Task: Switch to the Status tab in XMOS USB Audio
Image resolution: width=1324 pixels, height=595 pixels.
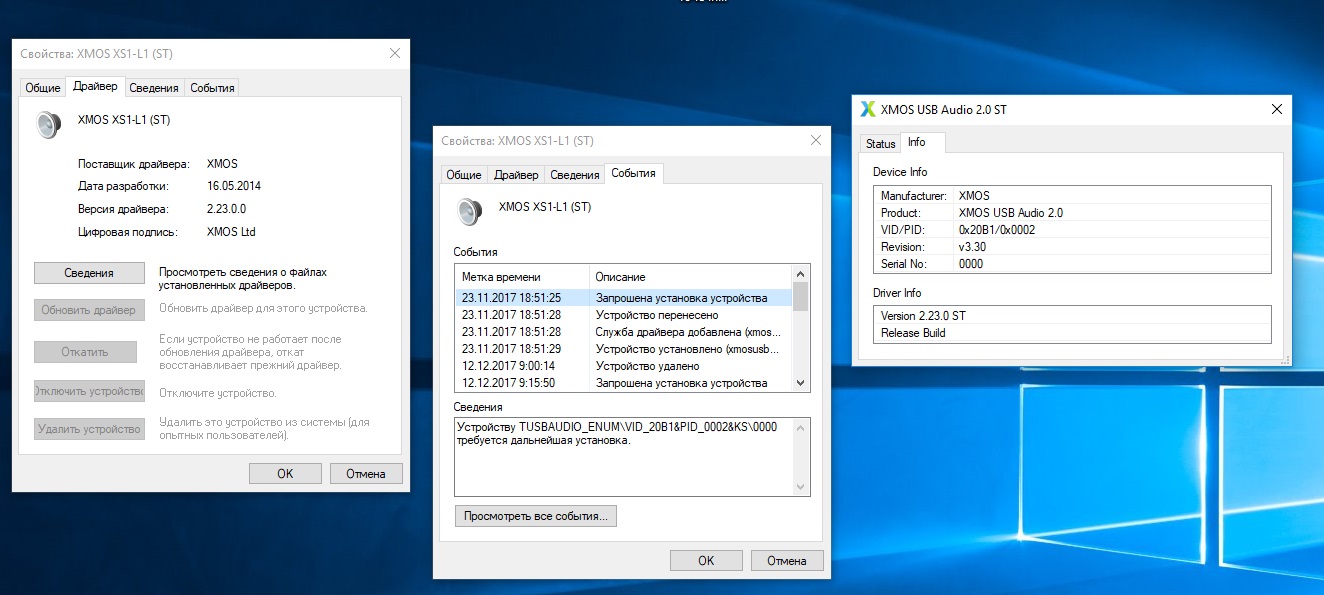Action: pos(881,144)
